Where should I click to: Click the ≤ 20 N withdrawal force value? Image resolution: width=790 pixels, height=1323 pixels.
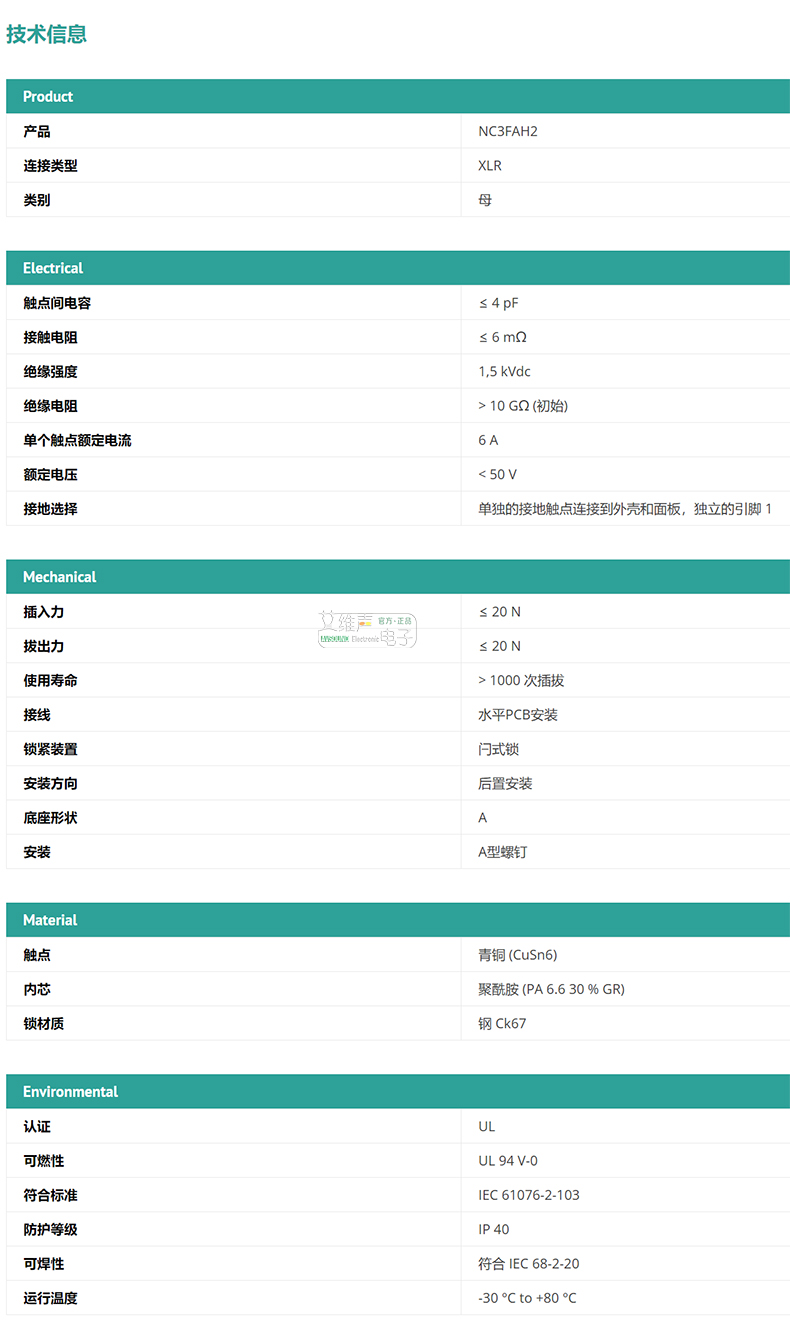tap(500, 646)
